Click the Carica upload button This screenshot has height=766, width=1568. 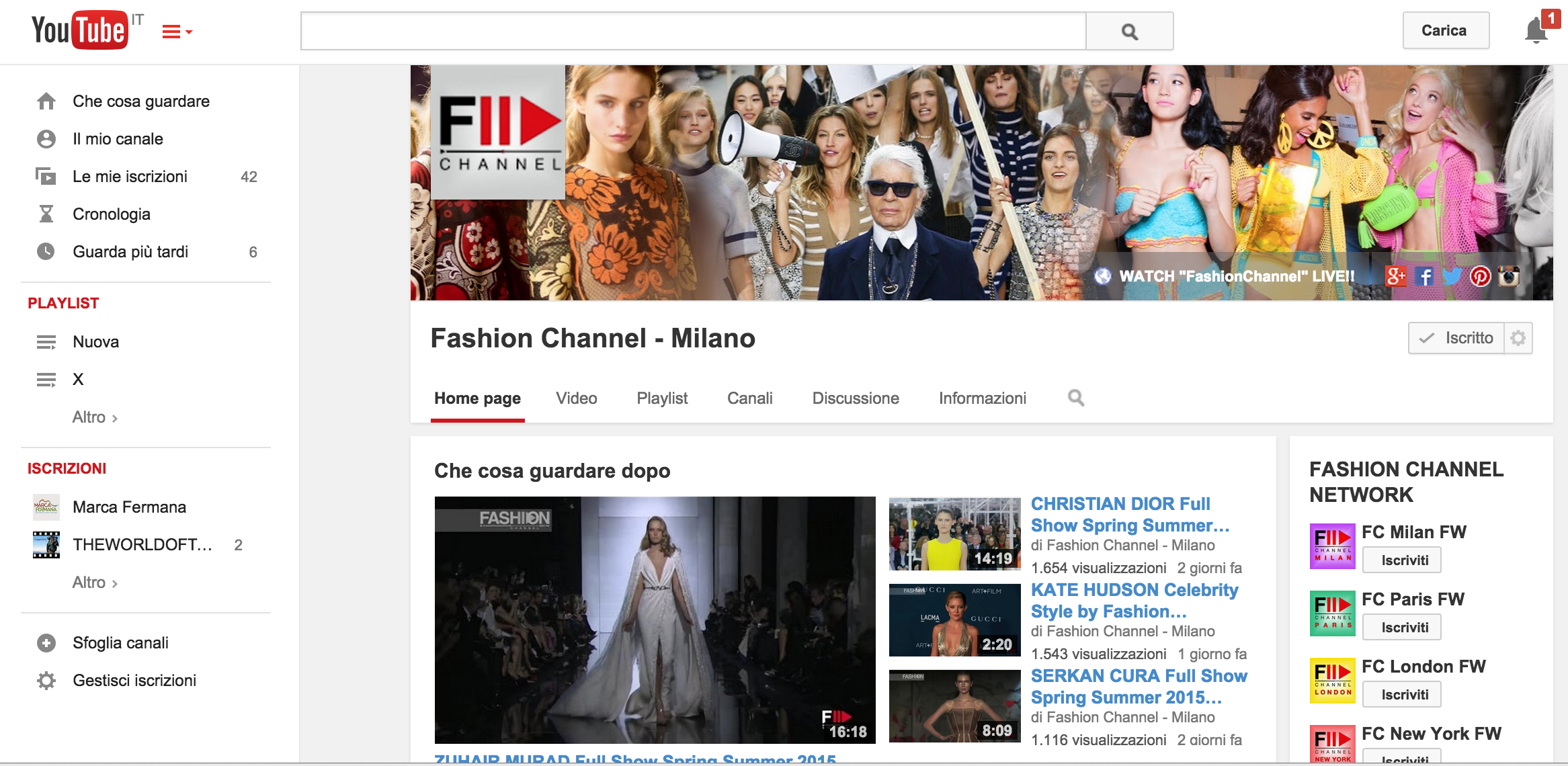(1445, 31)
